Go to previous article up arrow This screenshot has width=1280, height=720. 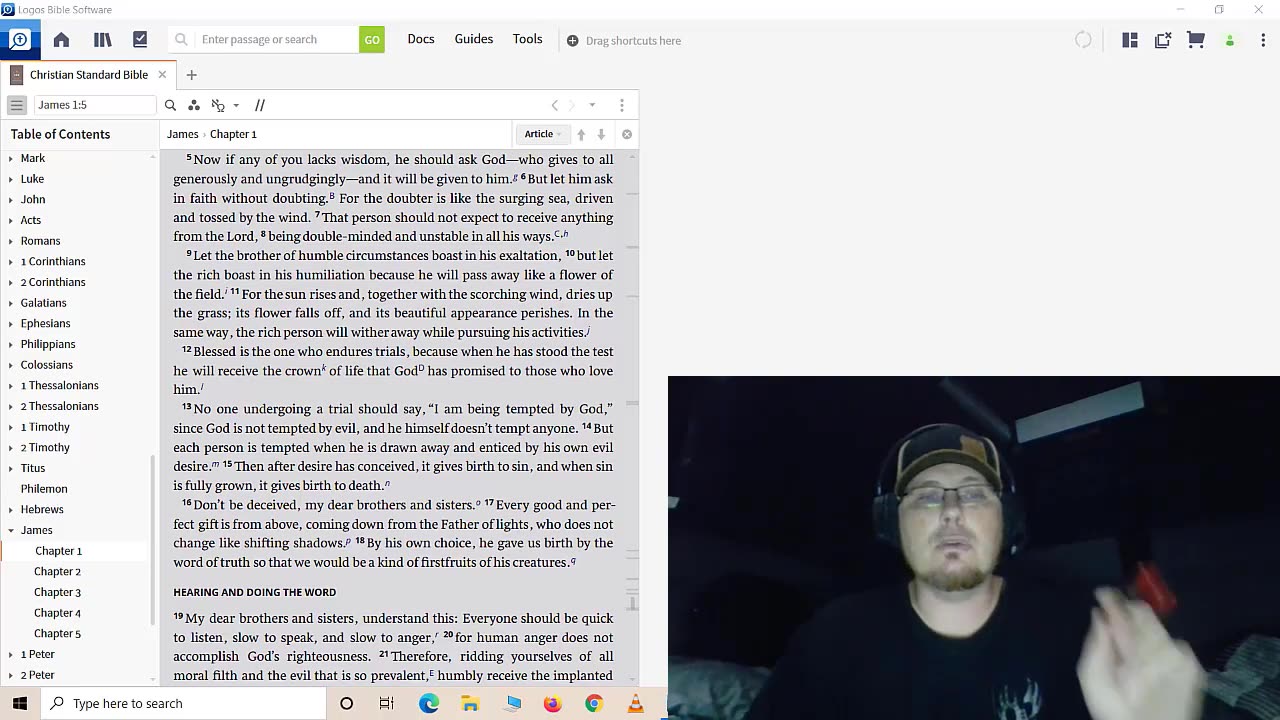pos(581,134)
